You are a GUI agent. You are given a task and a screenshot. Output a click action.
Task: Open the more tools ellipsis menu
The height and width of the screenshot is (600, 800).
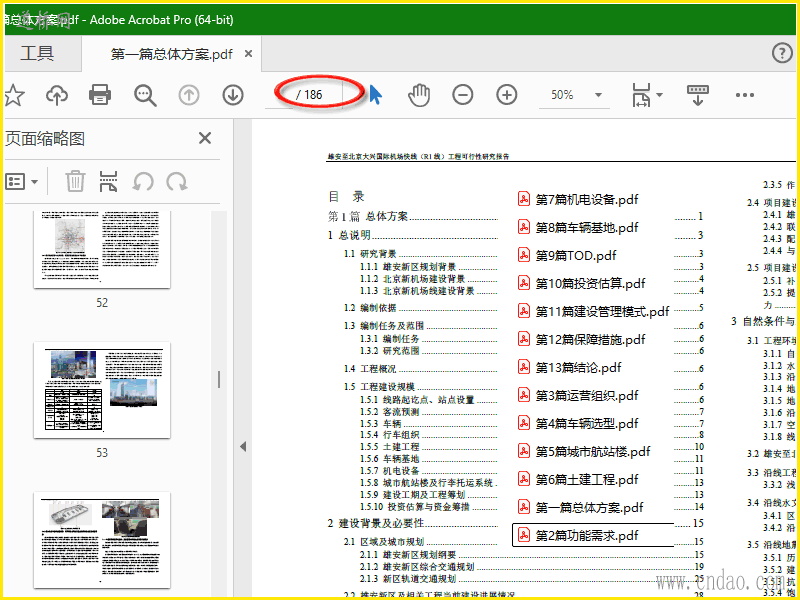[x=745, y=95]
